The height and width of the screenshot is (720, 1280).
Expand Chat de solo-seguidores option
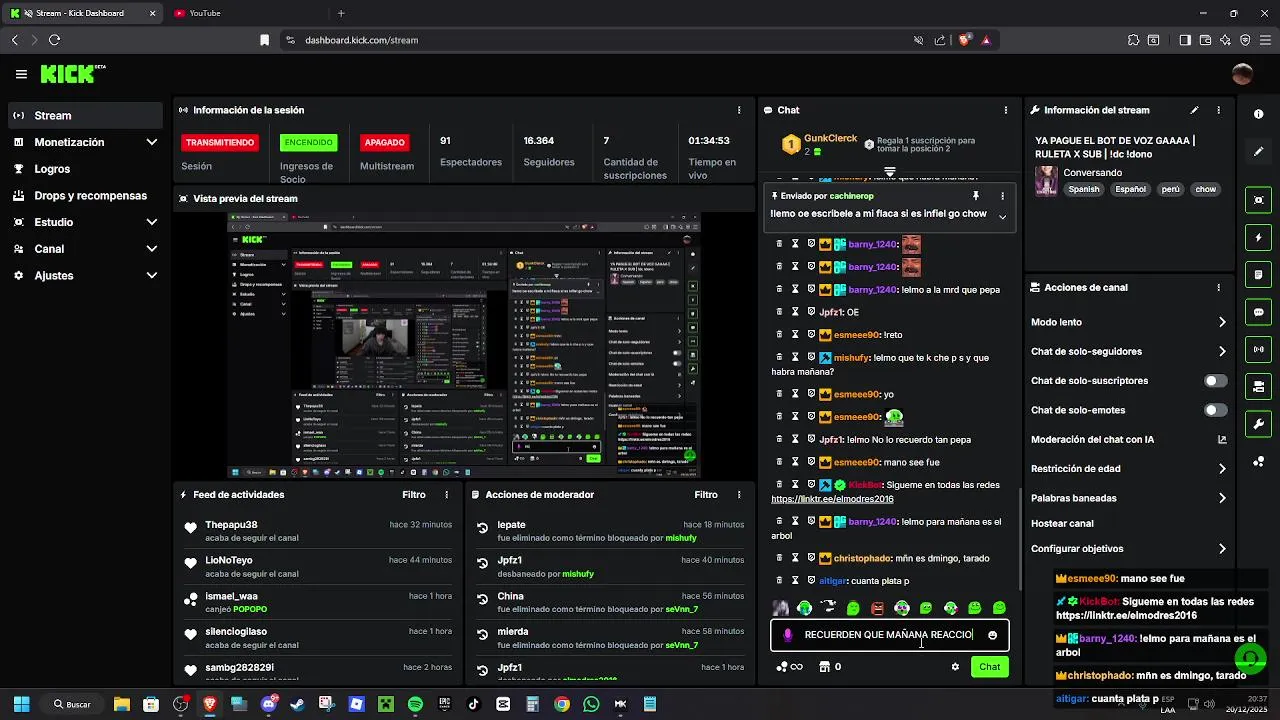point(1129,351)
